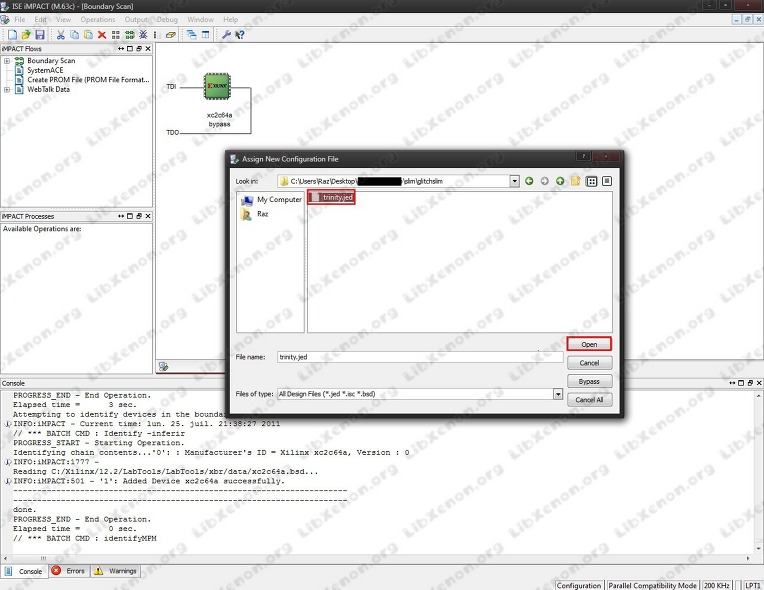The width and height of the screenshot is (764, 590).
Task: Click the bug Debug Chain icon
Action: tap(143, 35)
